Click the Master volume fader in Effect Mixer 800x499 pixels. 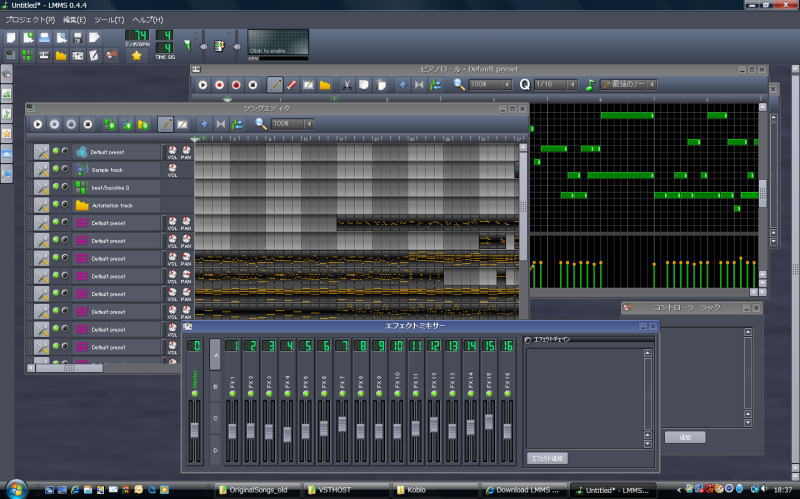[x=194, y=430]
